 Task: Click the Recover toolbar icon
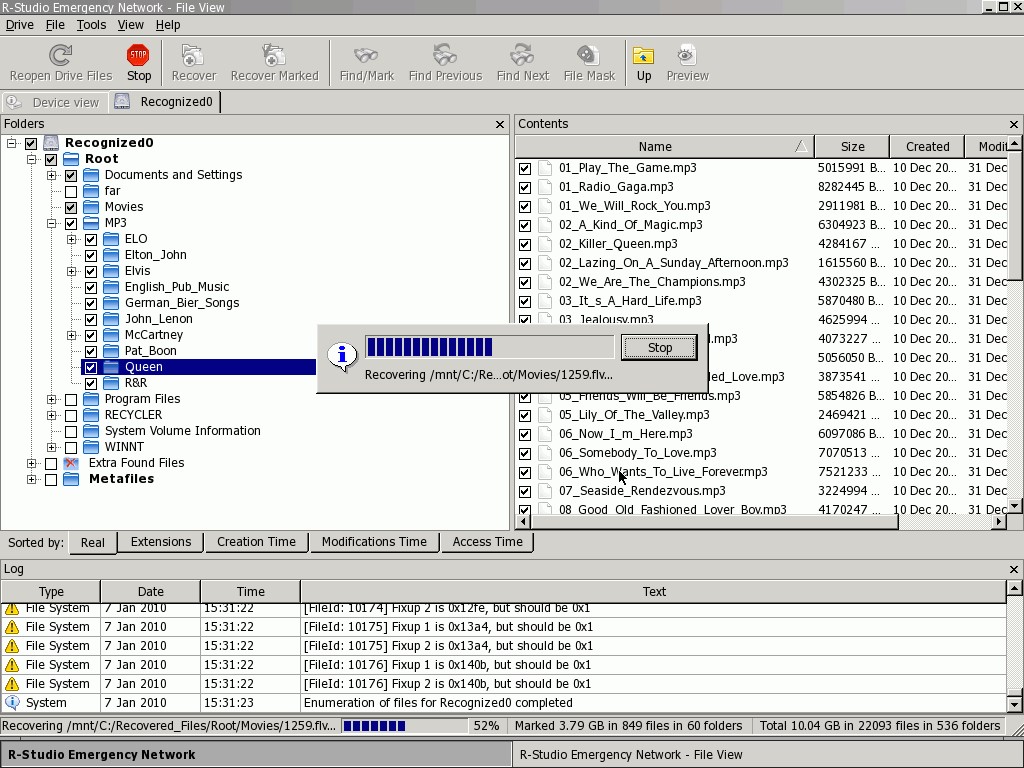click(193, 55)
